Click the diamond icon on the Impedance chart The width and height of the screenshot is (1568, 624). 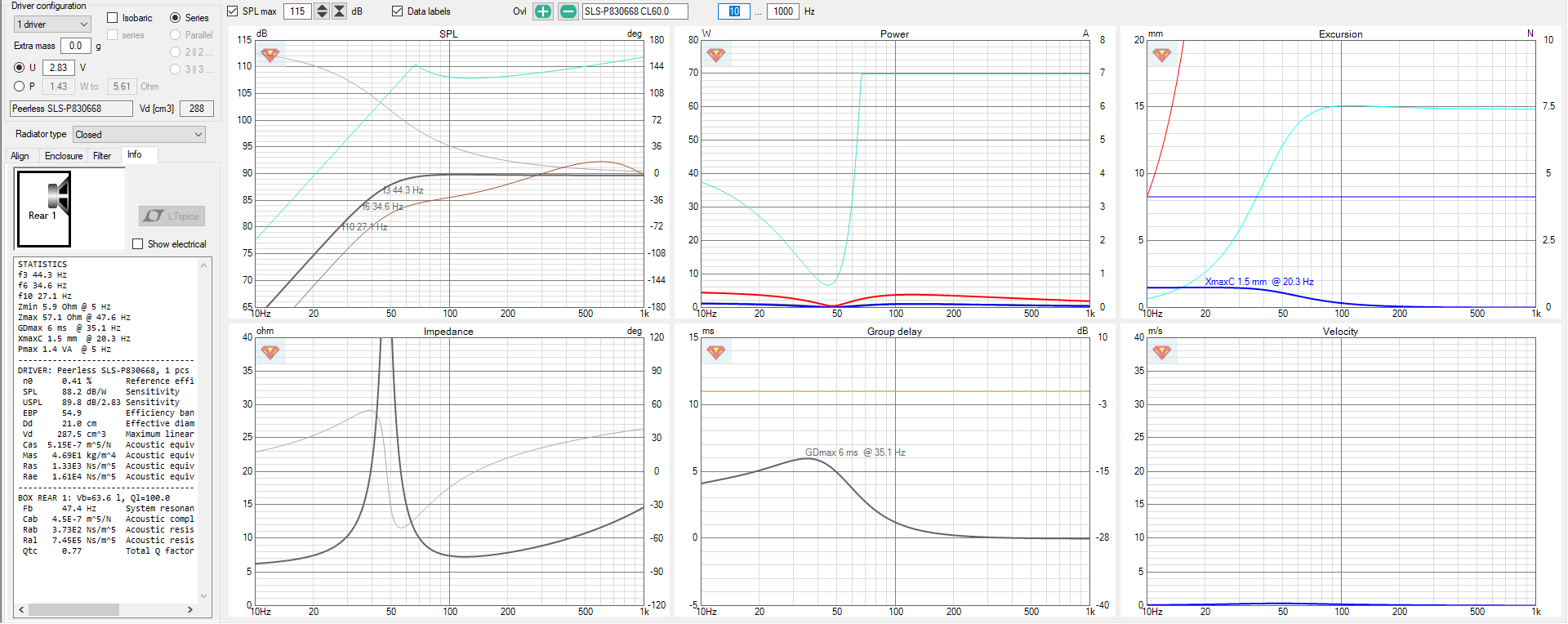point(270,352)
